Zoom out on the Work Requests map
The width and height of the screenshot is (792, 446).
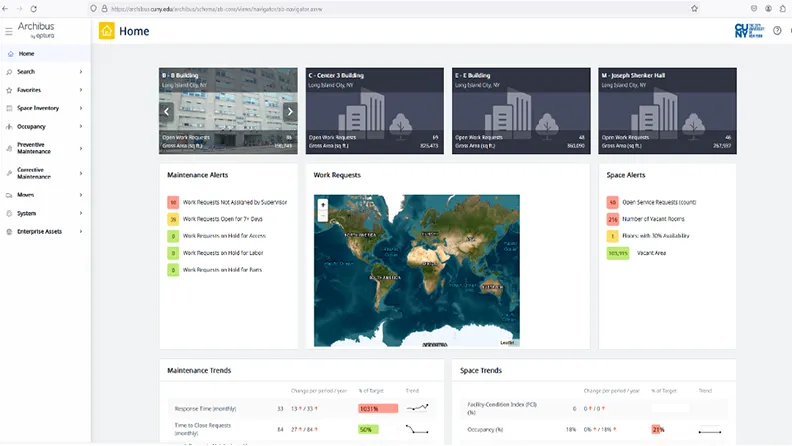click(x=323, y=216)
